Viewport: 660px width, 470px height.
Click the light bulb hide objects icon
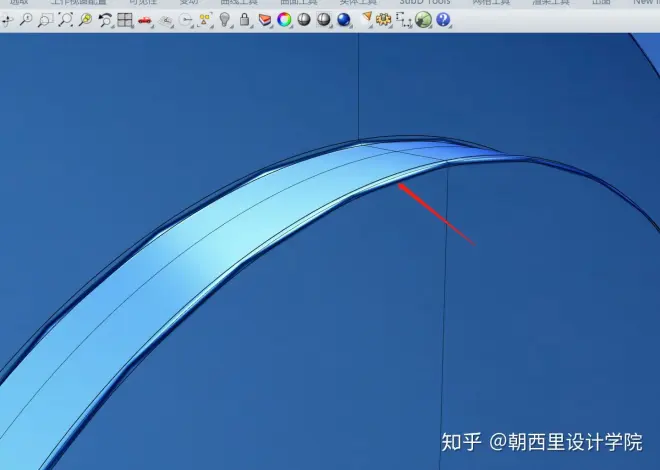[225, 19]
